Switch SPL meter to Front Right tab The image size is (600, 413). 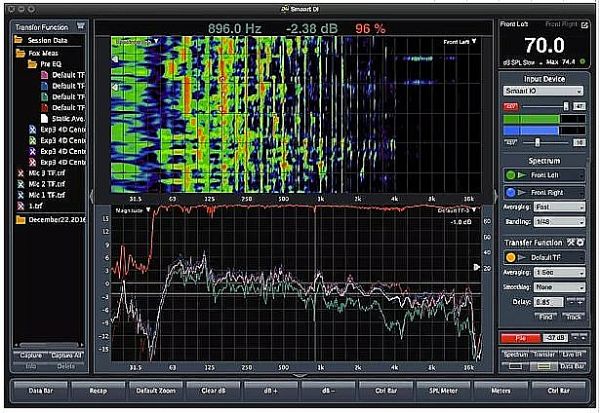pyautogui.click(x=561, y=24)
